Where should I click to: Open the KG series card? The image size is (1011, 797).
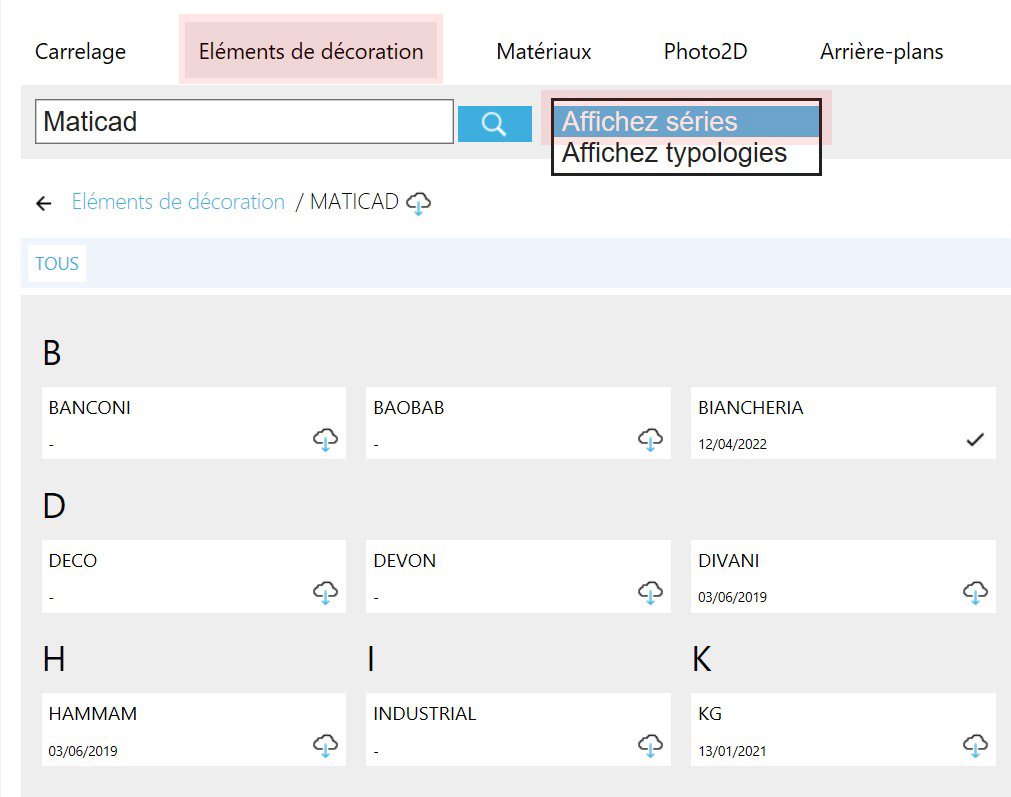[843, 729]
